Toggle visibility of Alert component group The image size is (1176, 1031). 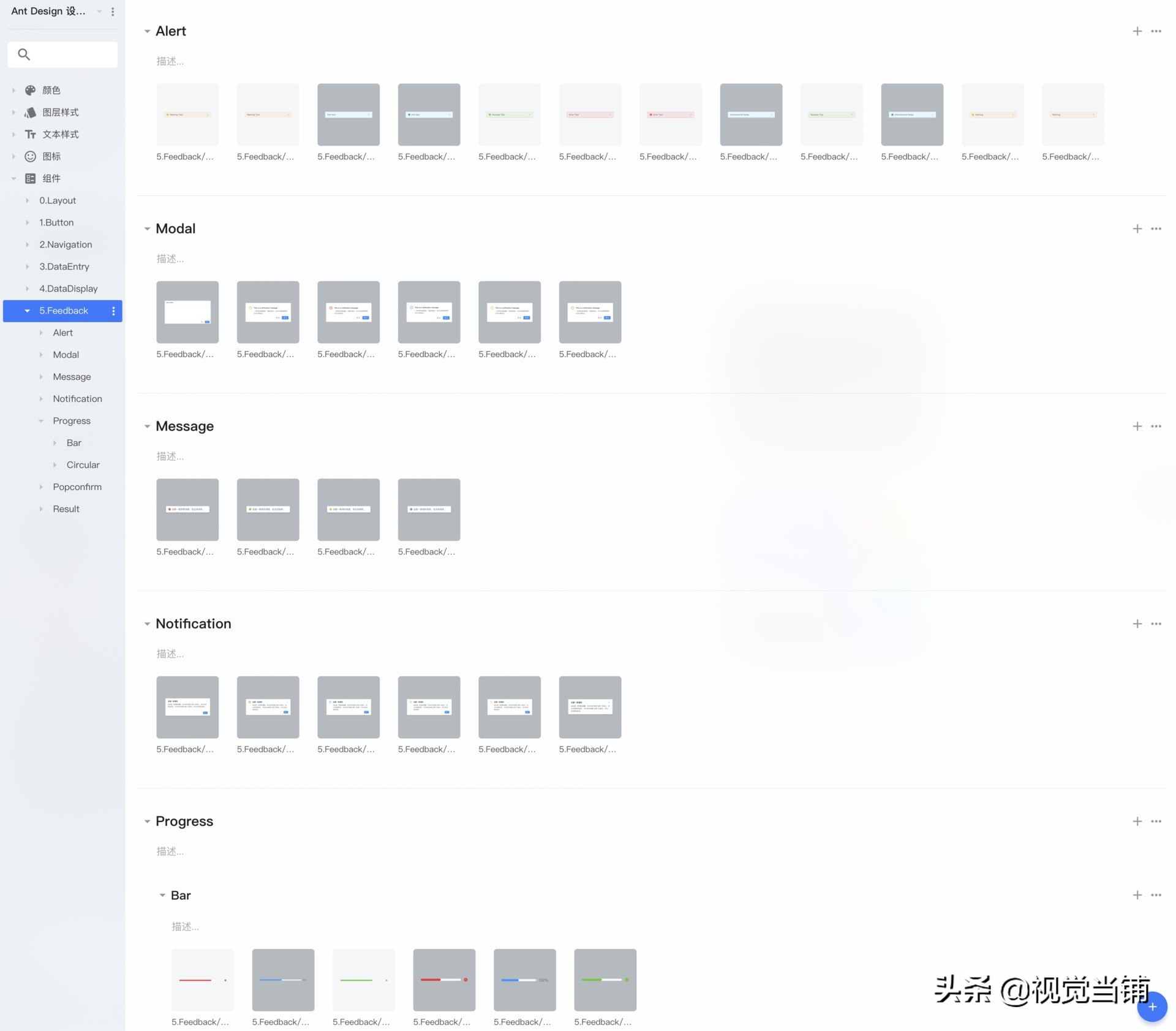tap(147, 31)
